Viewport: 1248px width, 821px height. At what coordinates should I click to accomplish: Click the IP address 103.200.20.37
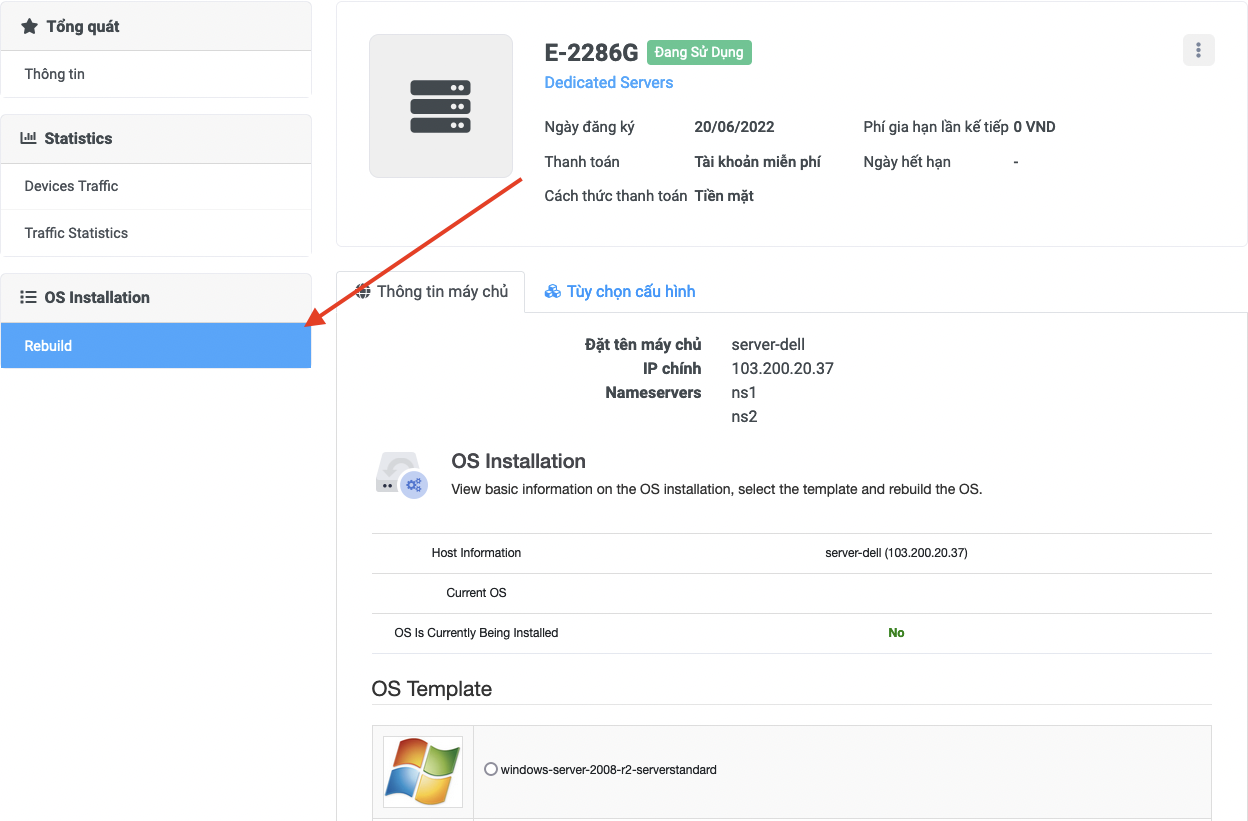coord(782,368)
